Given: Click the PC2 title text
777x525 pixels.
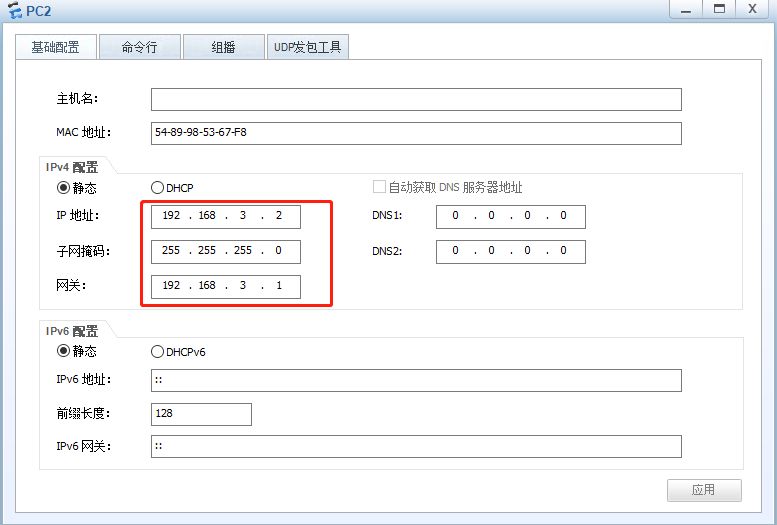Looking at the screenshot, I should point(39,11).
